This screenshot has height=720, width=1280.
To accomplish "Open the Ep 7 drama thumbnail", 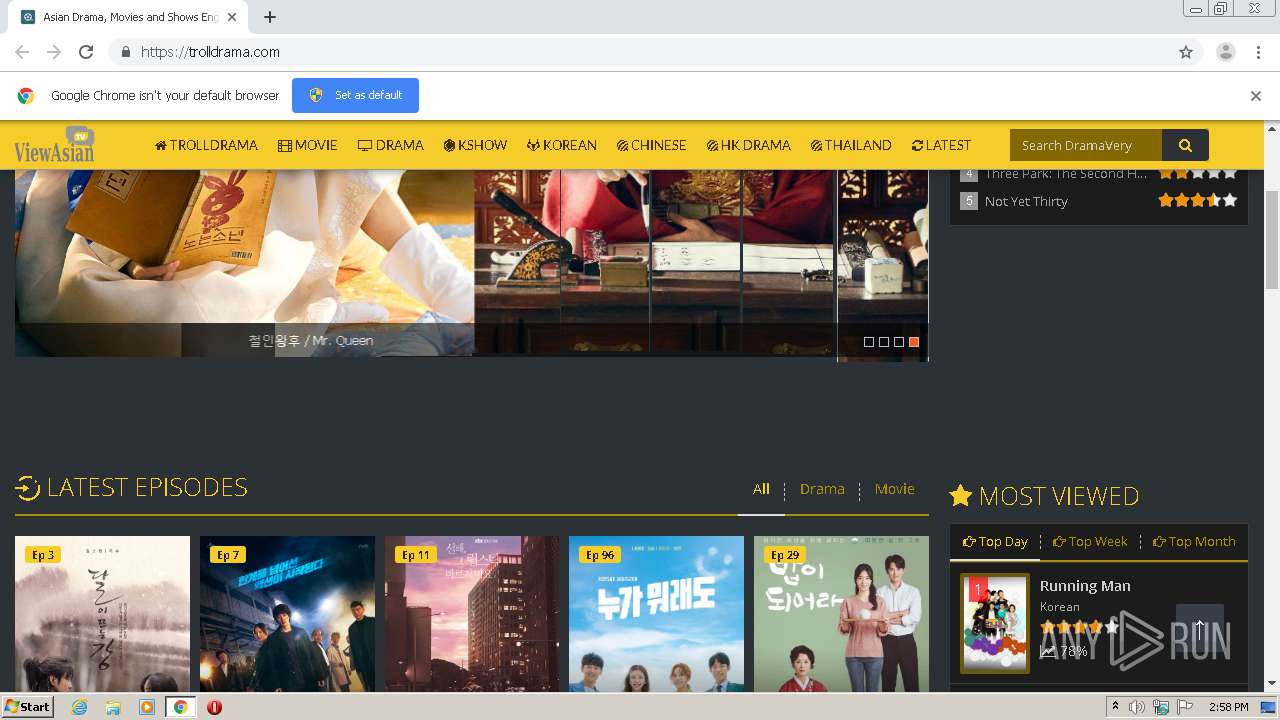I will [x=287, y=614].
